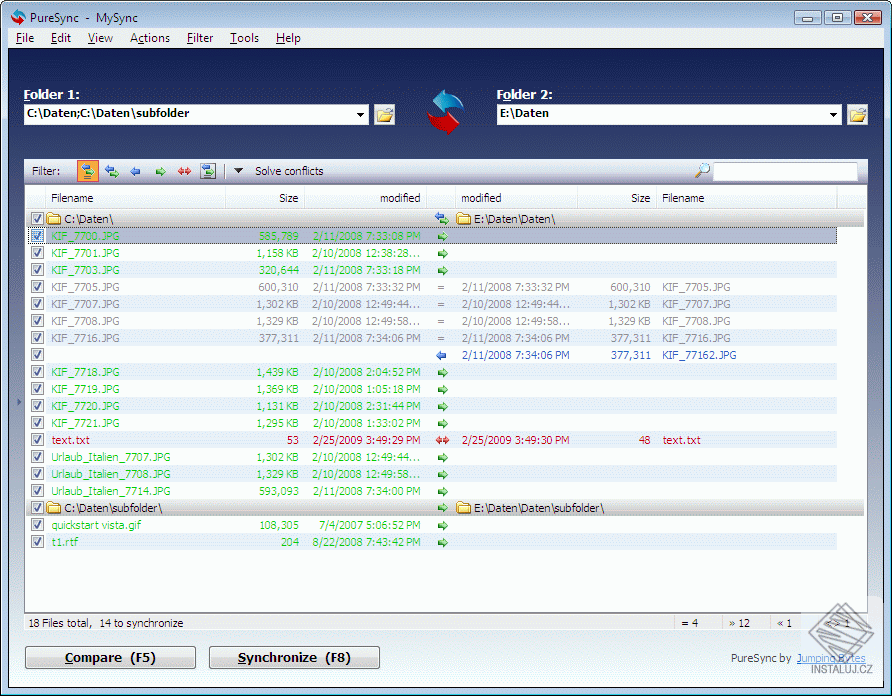
Task: Expand the Folder 1 path dropdown
Action: 361,115
